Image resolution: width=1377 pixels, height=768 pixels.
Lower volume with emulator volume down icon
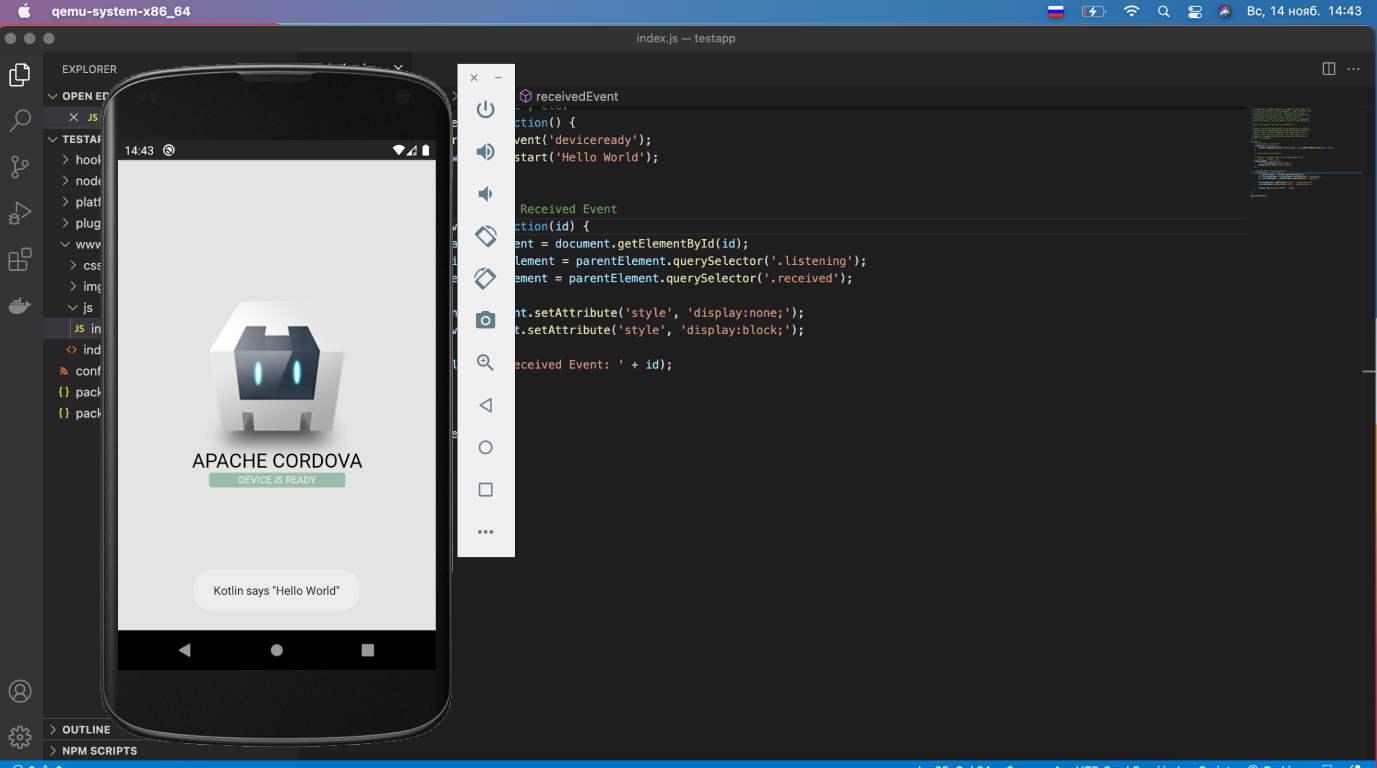click(485, 194)
